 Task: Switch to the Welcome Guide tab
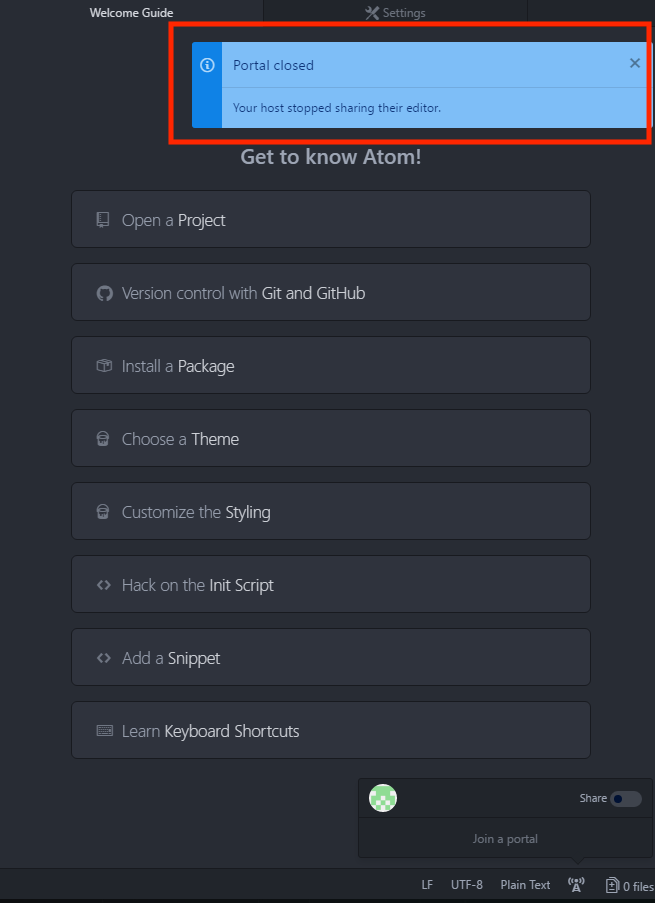coord(131,13)
